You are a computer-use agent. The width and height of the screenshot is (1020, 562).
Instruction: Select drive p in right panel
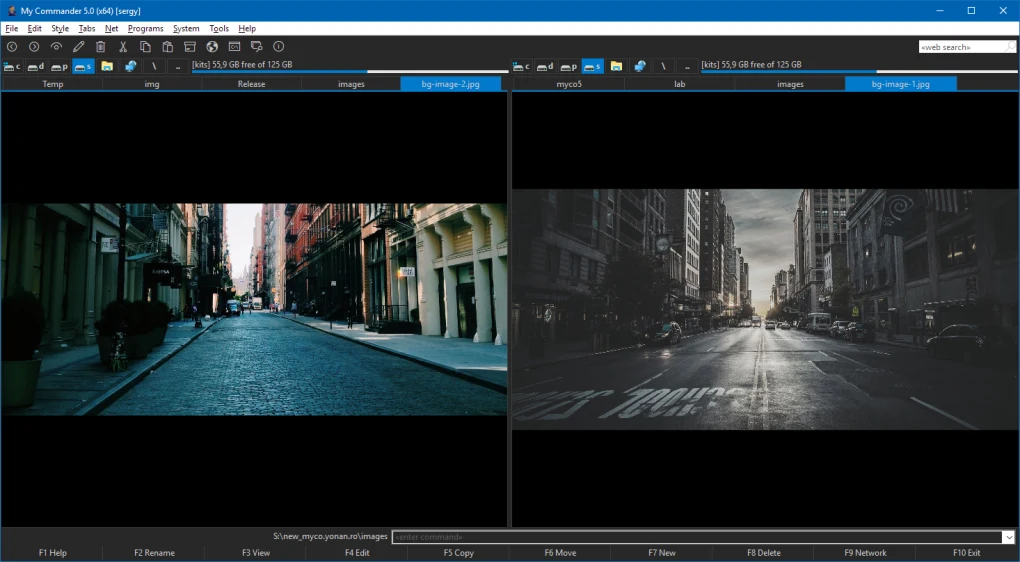coord(569,66)
